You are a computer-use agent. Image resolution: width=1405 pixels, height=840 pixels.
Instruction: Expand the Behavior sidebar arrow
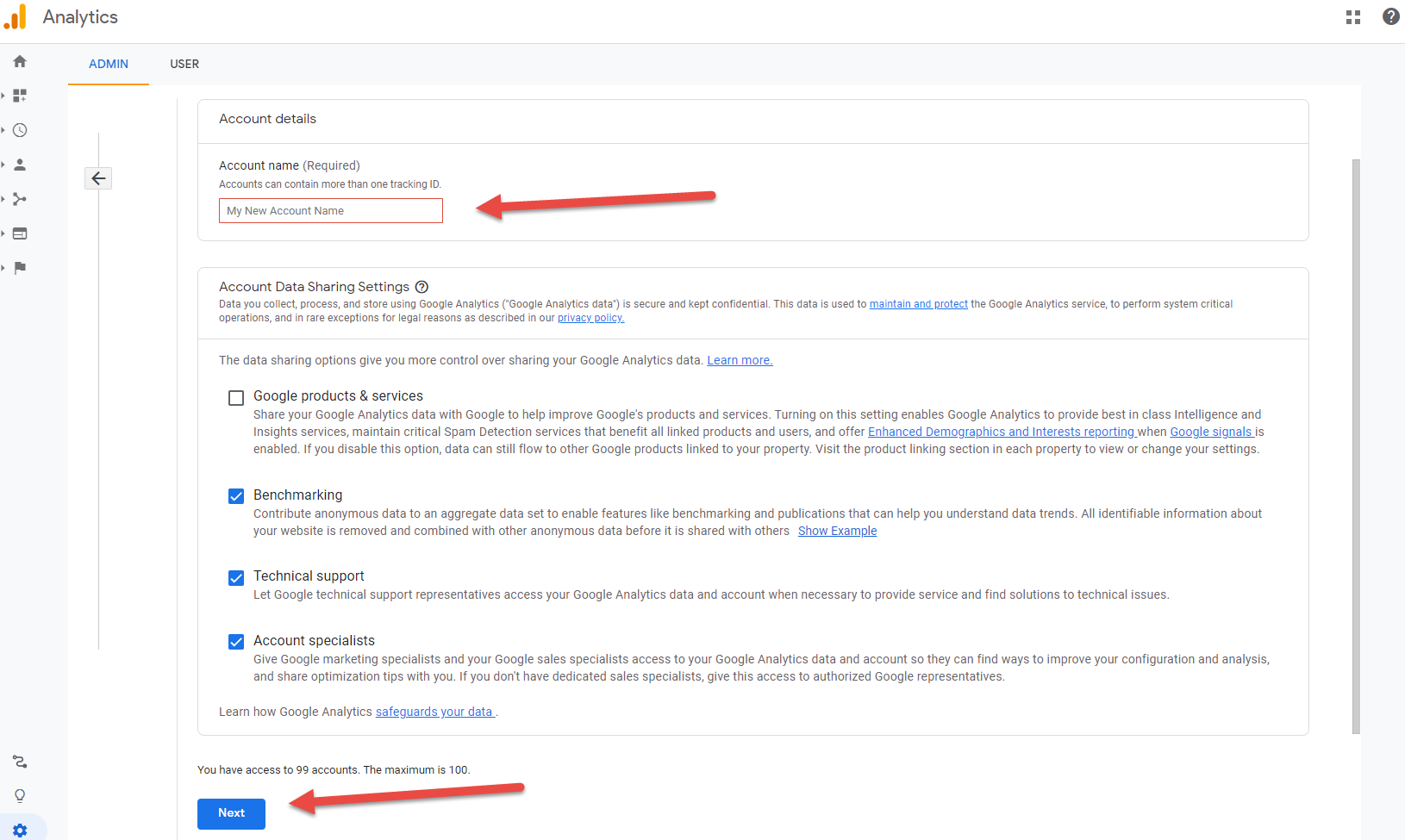(x=3, y=233)
